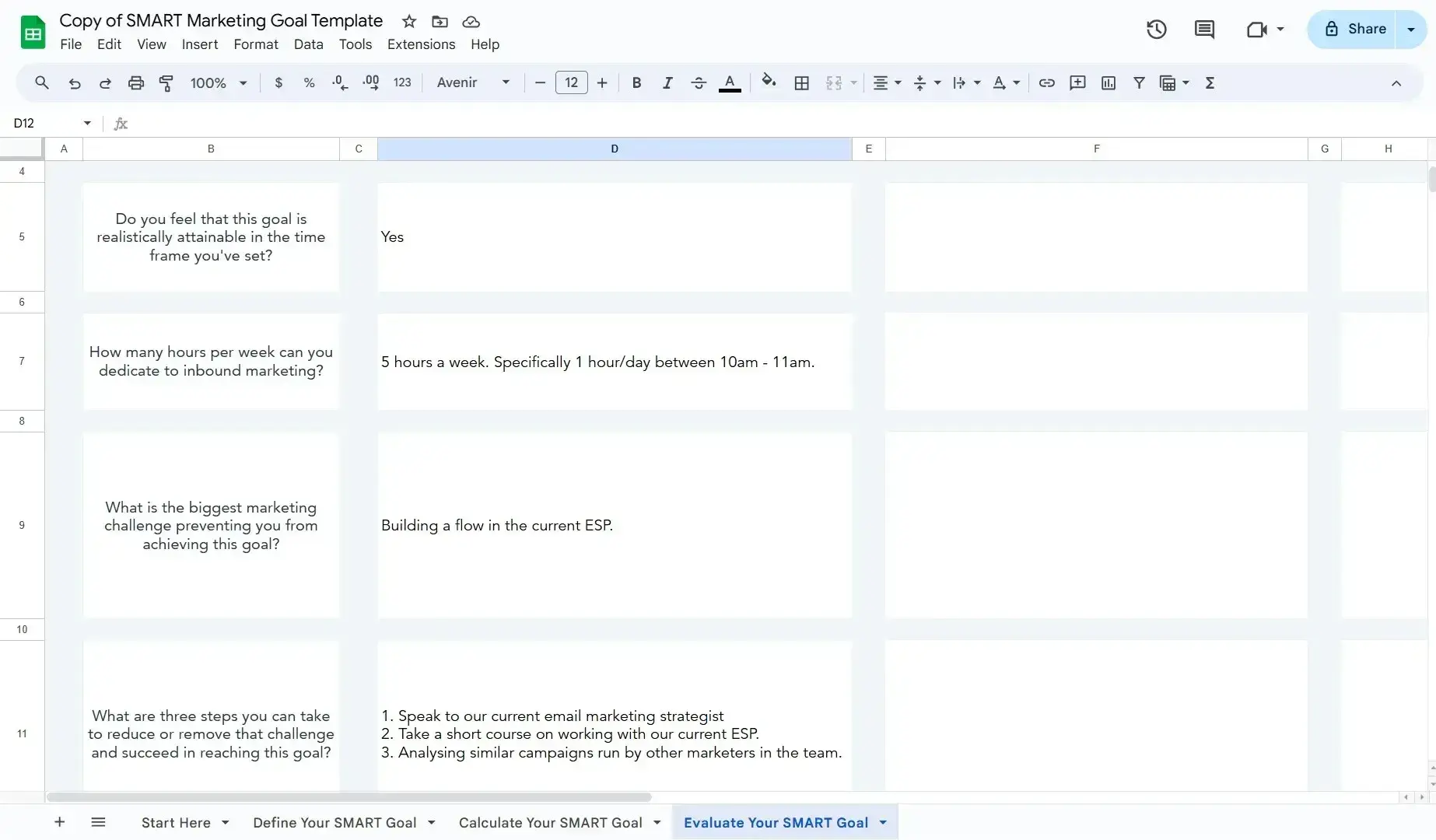Viewport: 1436px width, 840px height.
Task: Increase decimal places
Action: tap(371, 83)
